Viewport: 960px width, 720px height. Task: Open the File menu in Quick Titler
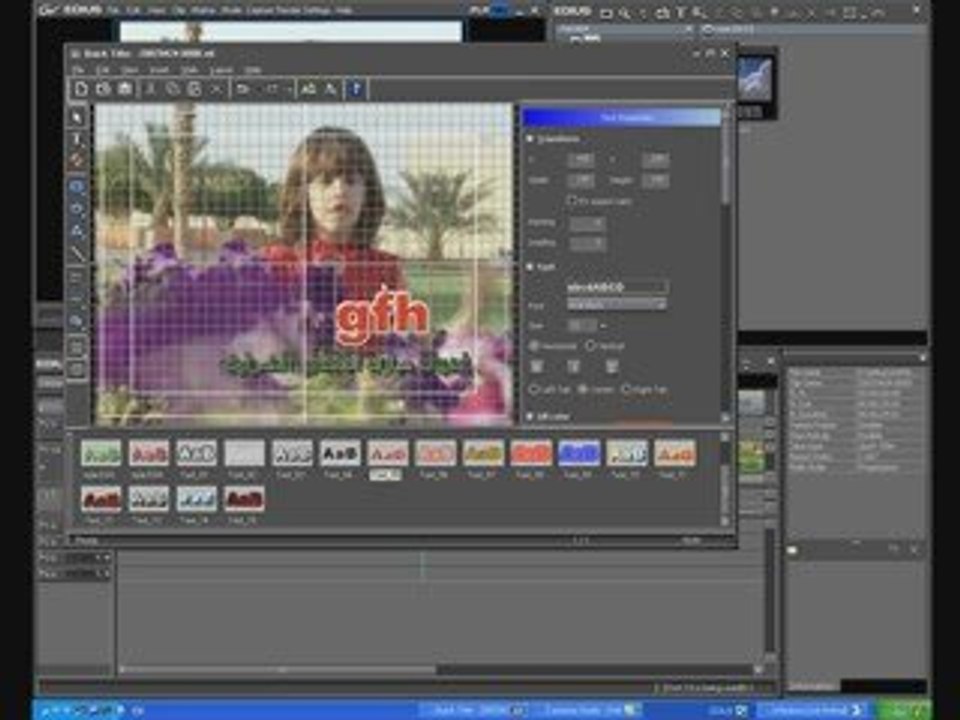point(78,70)
